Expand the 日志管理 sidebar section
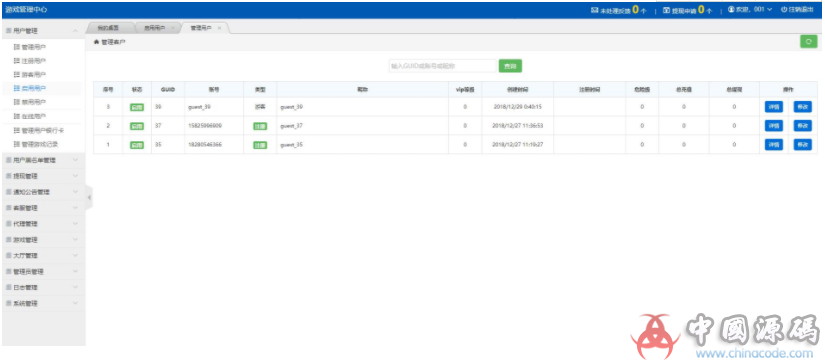The image size is (825, 361). tap(44, 288)
